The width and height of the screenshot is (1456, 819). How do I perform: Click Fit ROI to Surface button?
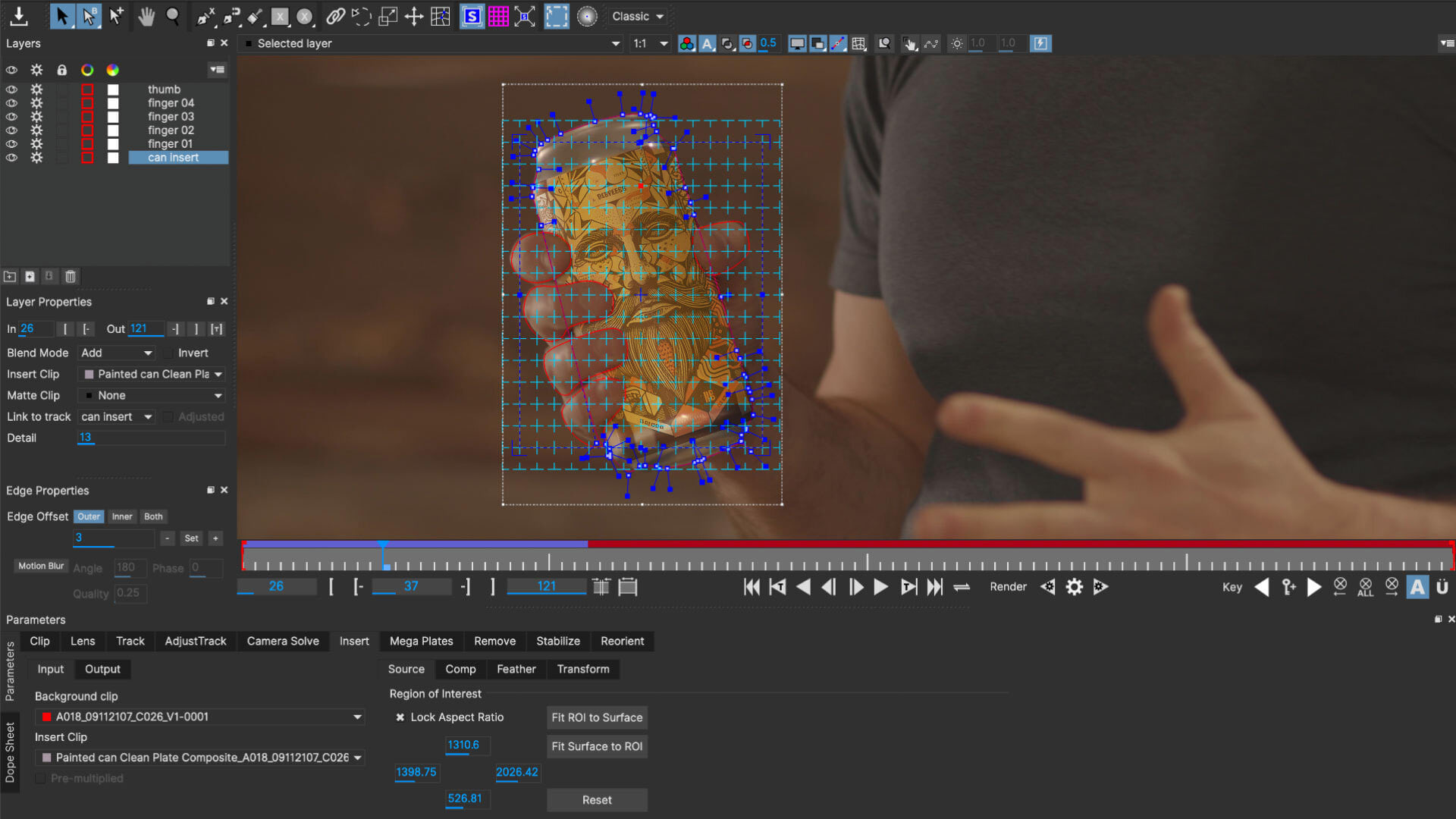click(x=597, y=717)
